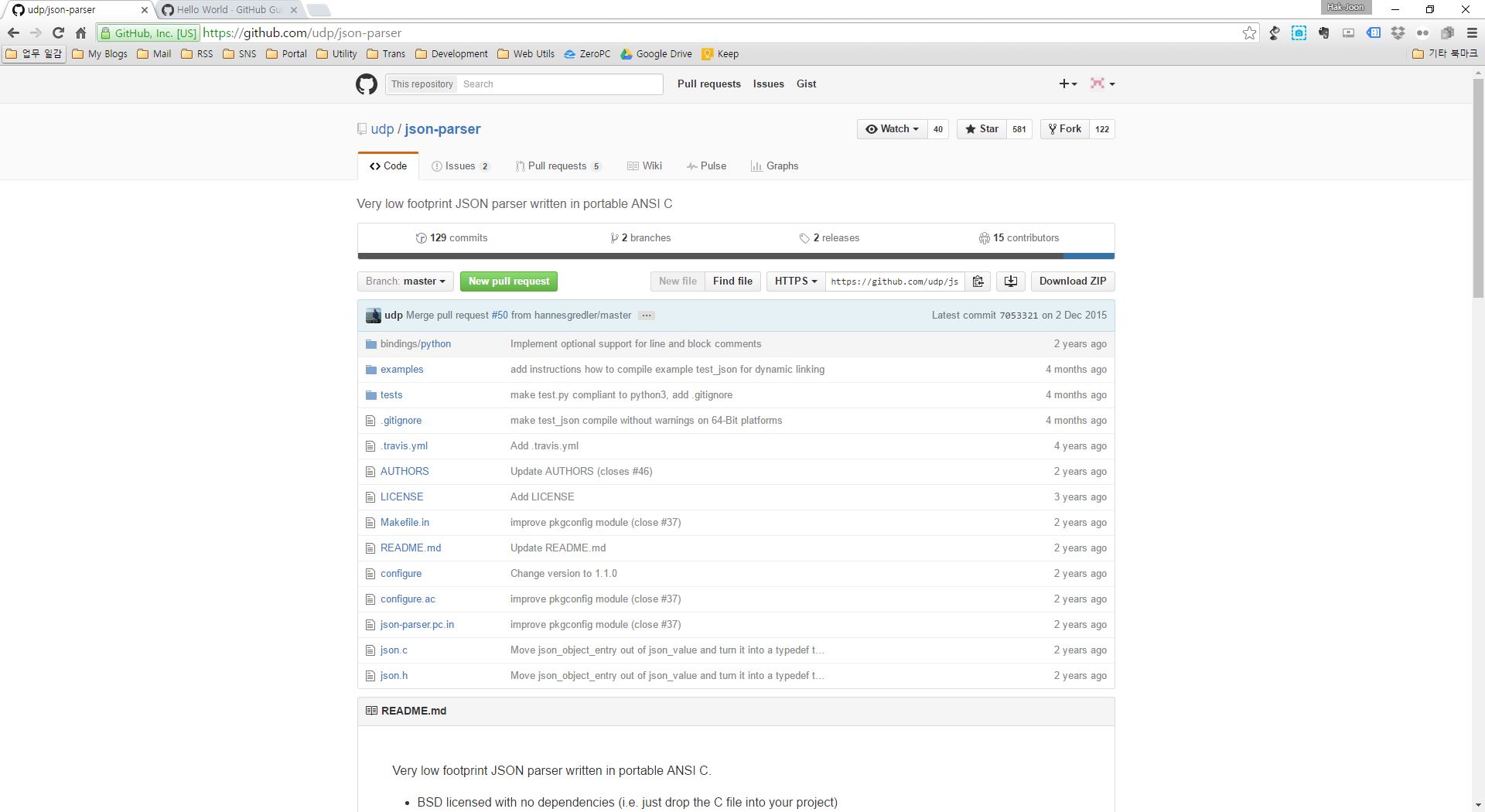This screenshot has width=1485, height=812.
Task: Click the Dropbox extension icon
Action: [1398, 32]
